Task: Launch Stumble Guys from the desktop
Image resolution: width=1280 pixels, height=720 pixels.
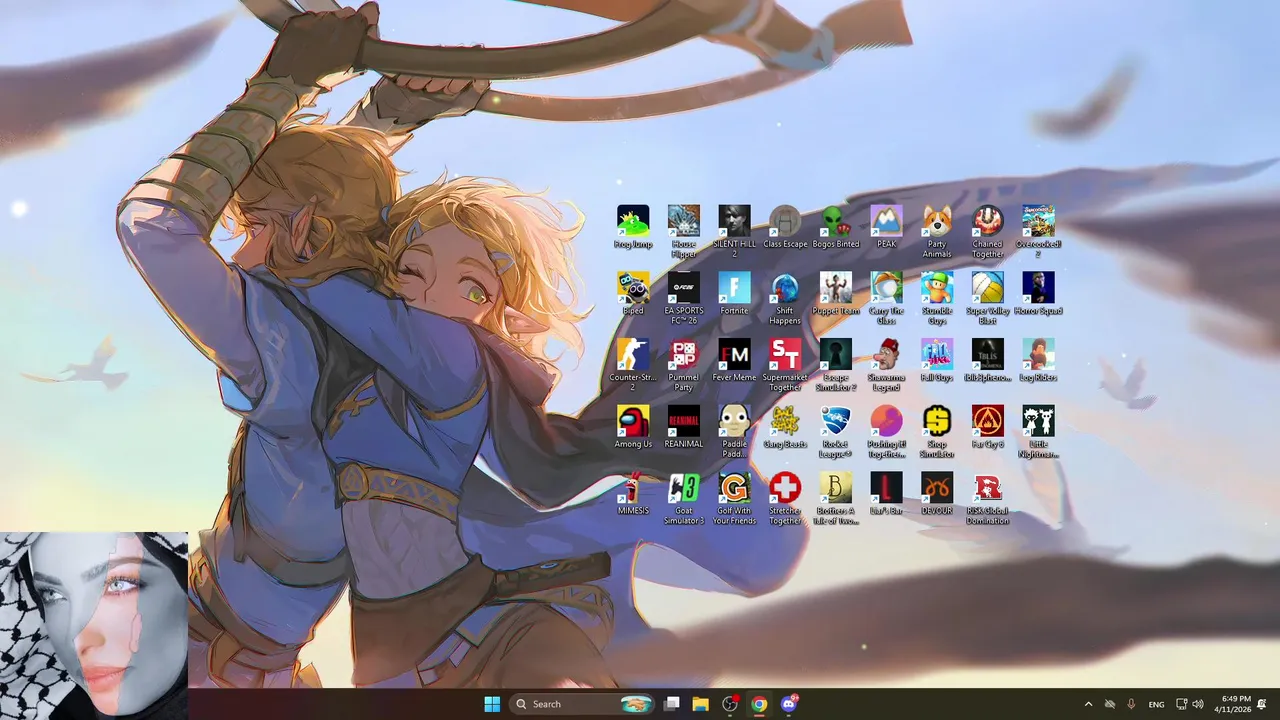Action: 937,299
